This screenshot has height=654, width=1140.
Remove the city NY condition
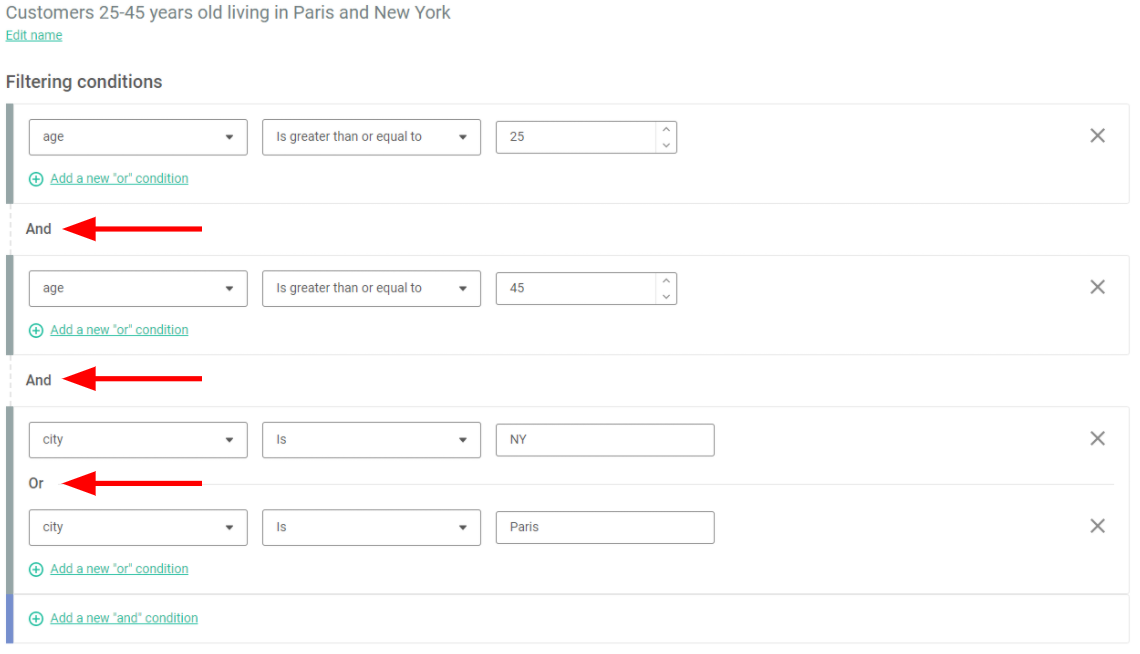1097,438
